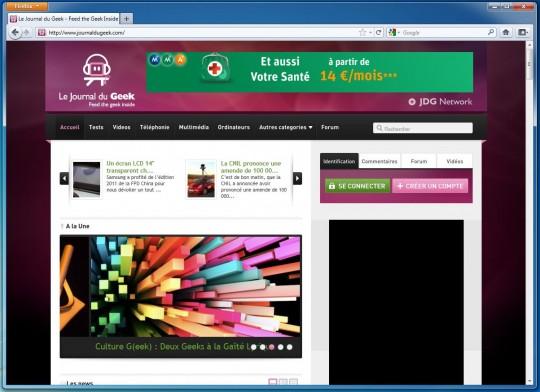Image resolution: width=540 pixels, height=392 pixels.
Task: Open the LCD screen article thumbnail
Action: [86, 179]
